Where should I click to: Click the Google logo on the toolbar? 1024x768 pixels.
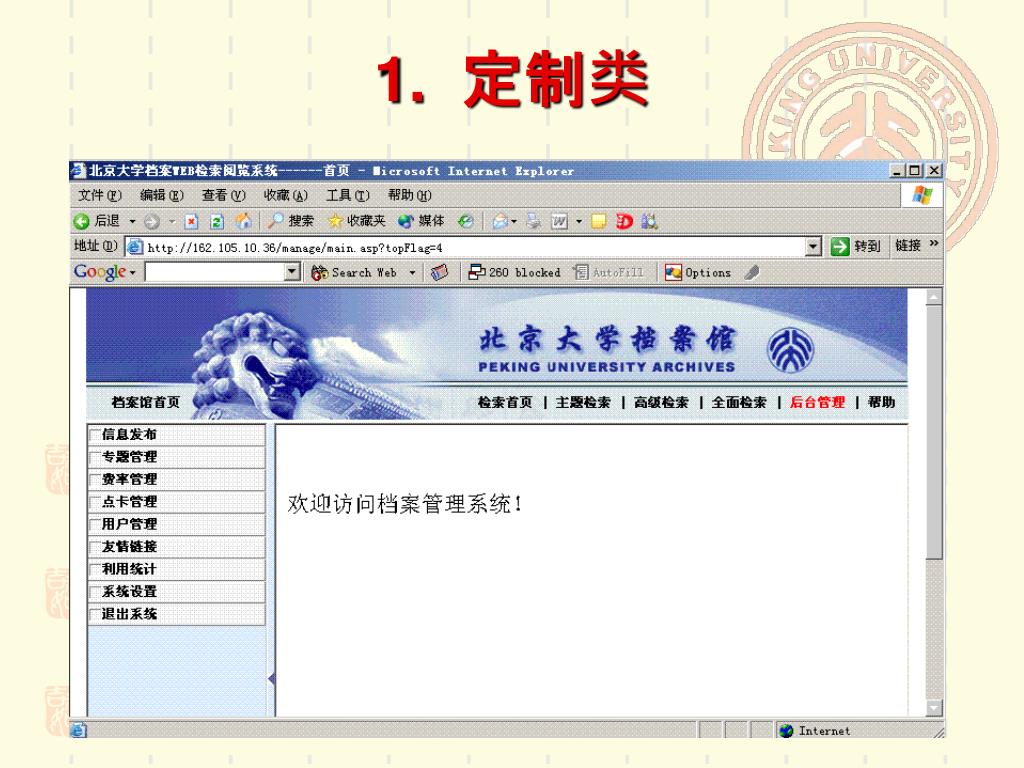click(x=100, y=272)
